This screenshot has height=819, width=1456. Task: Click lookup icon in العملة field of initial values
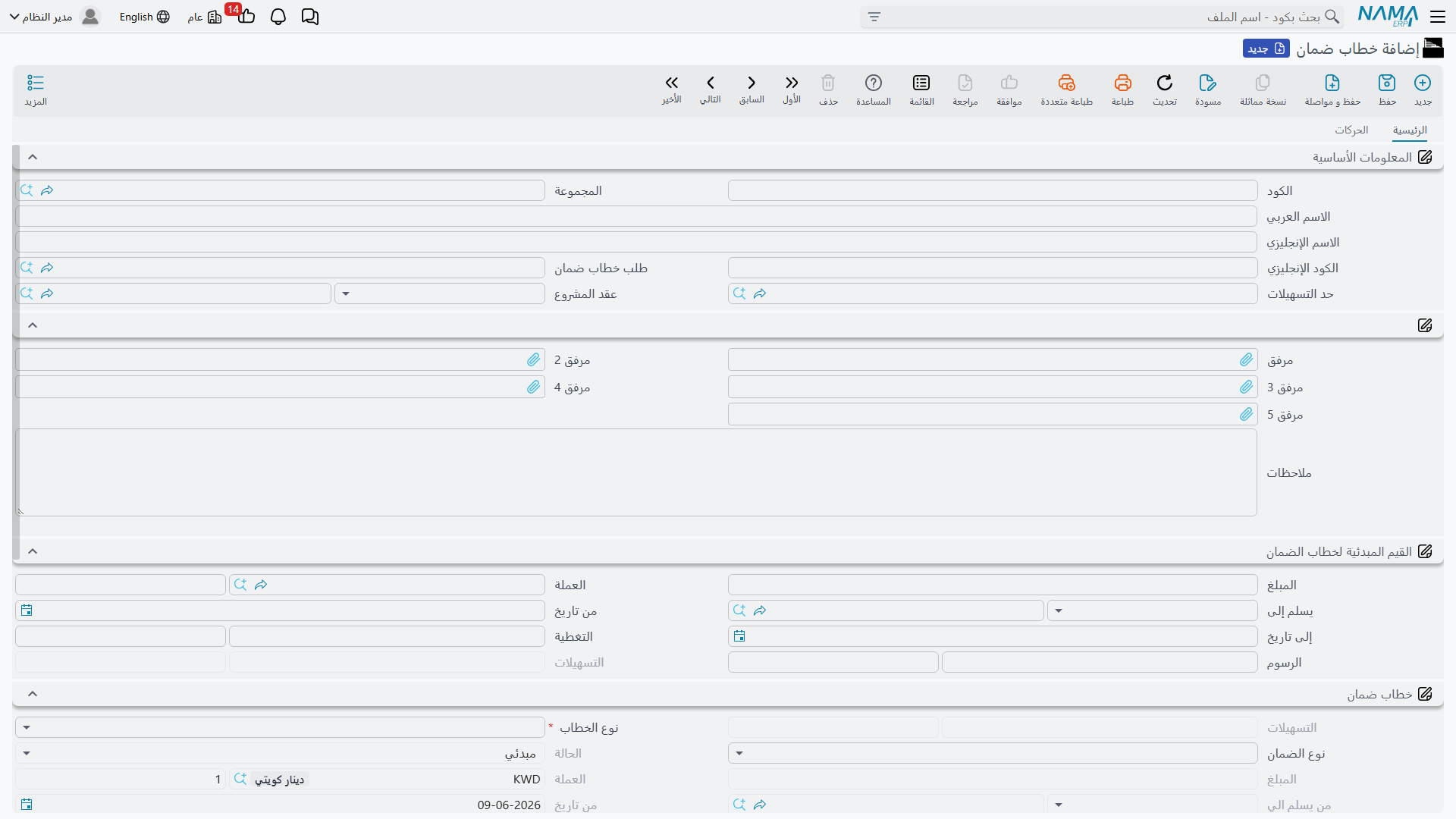click(240, 585)
